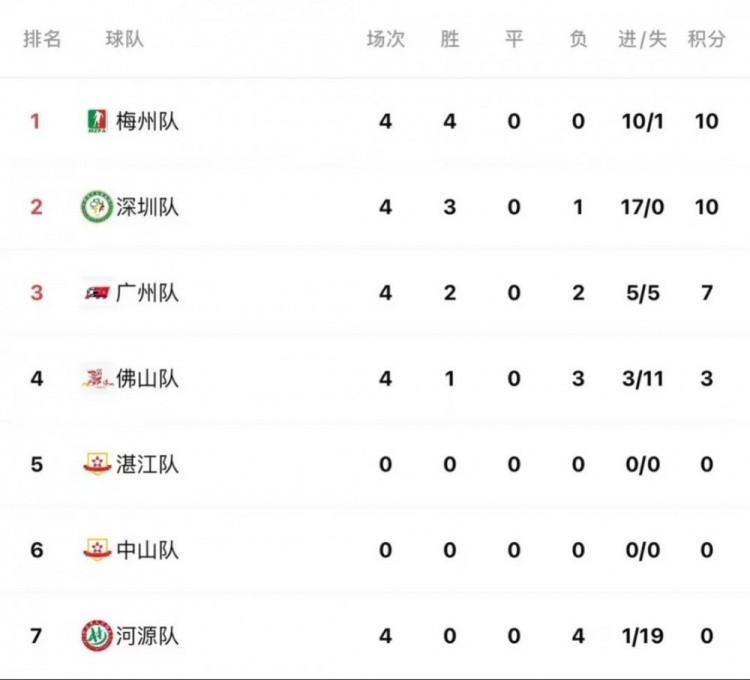This screenshot has width=750, height=680.
Task: Open the 梅州队 team name
Action: (x=147, y=121)
